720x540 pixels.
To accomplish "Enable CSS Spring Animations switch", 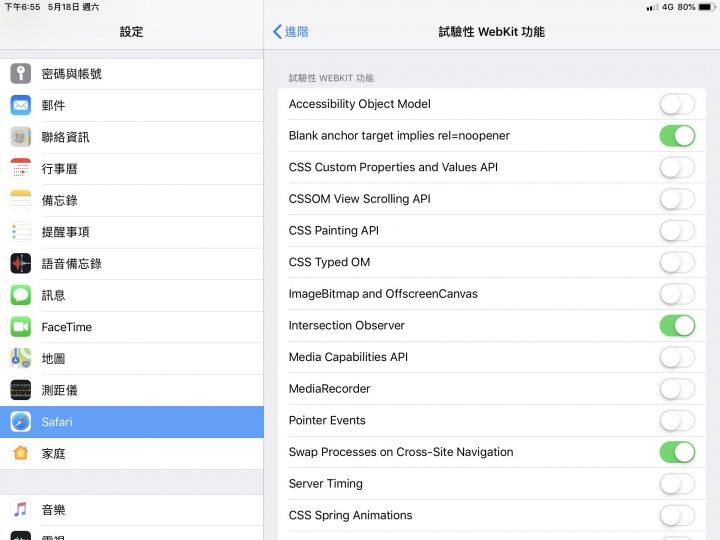I will pos(677,516).
